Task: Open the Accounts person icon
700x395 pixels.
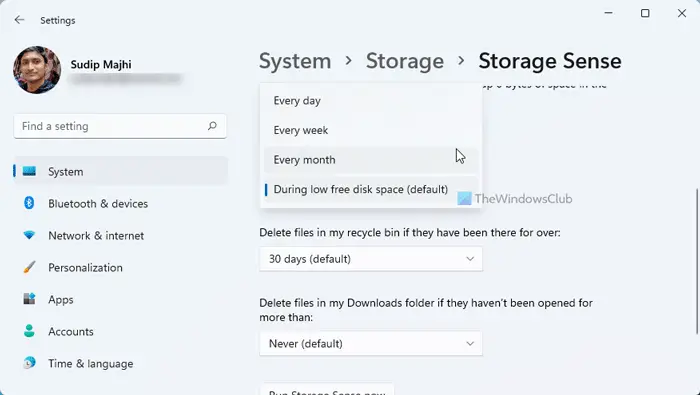Action: coord(29,331)
